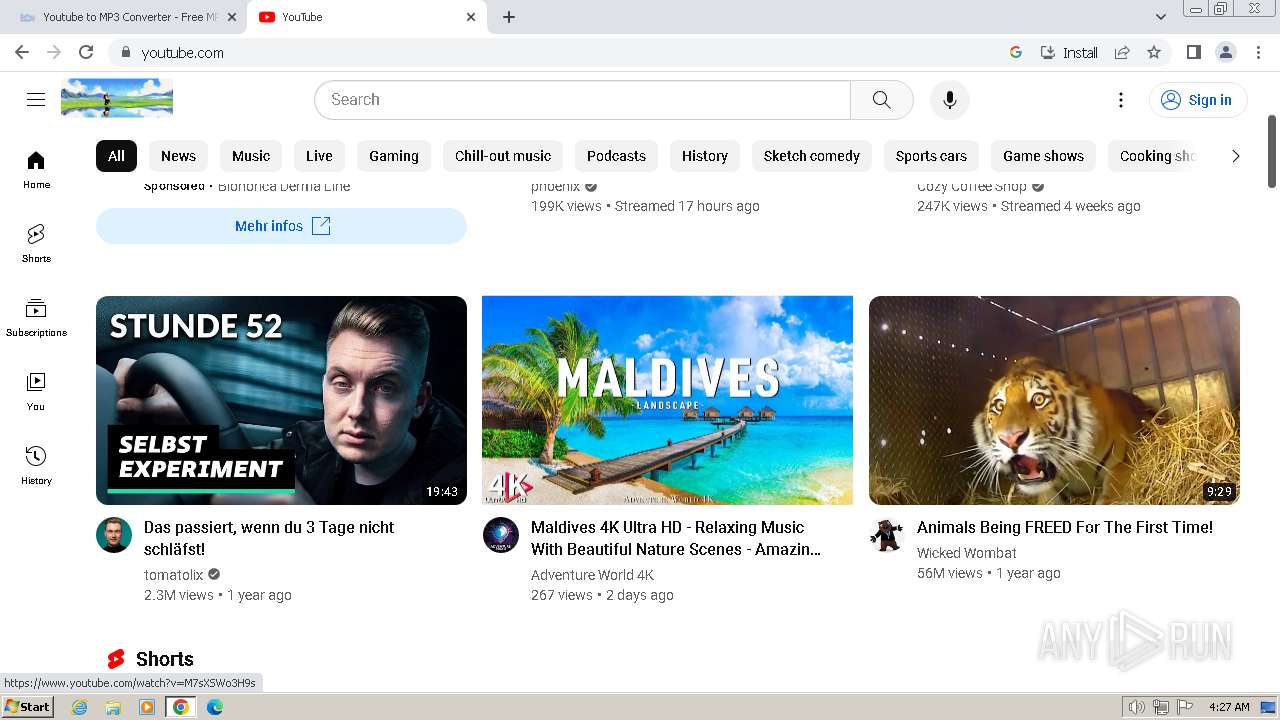Install the YouTube app

pyautogui.click(x=1069, y=52)
